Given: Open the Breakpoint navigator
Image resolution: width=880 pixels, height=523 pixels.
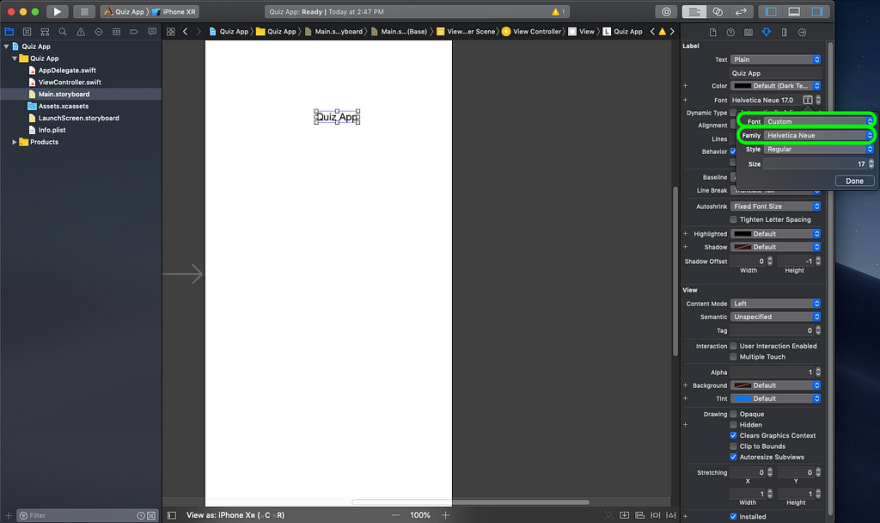Looking at the screenshot, I should pyautogui.click(x=134, y=32).
